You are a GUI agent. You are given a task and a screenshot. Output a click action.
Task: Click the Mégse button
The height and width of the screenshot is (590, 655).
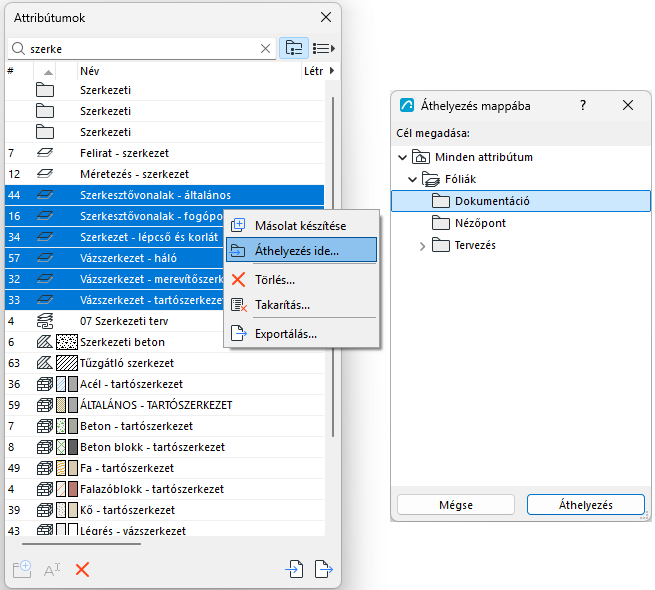[x=456, y=505]
